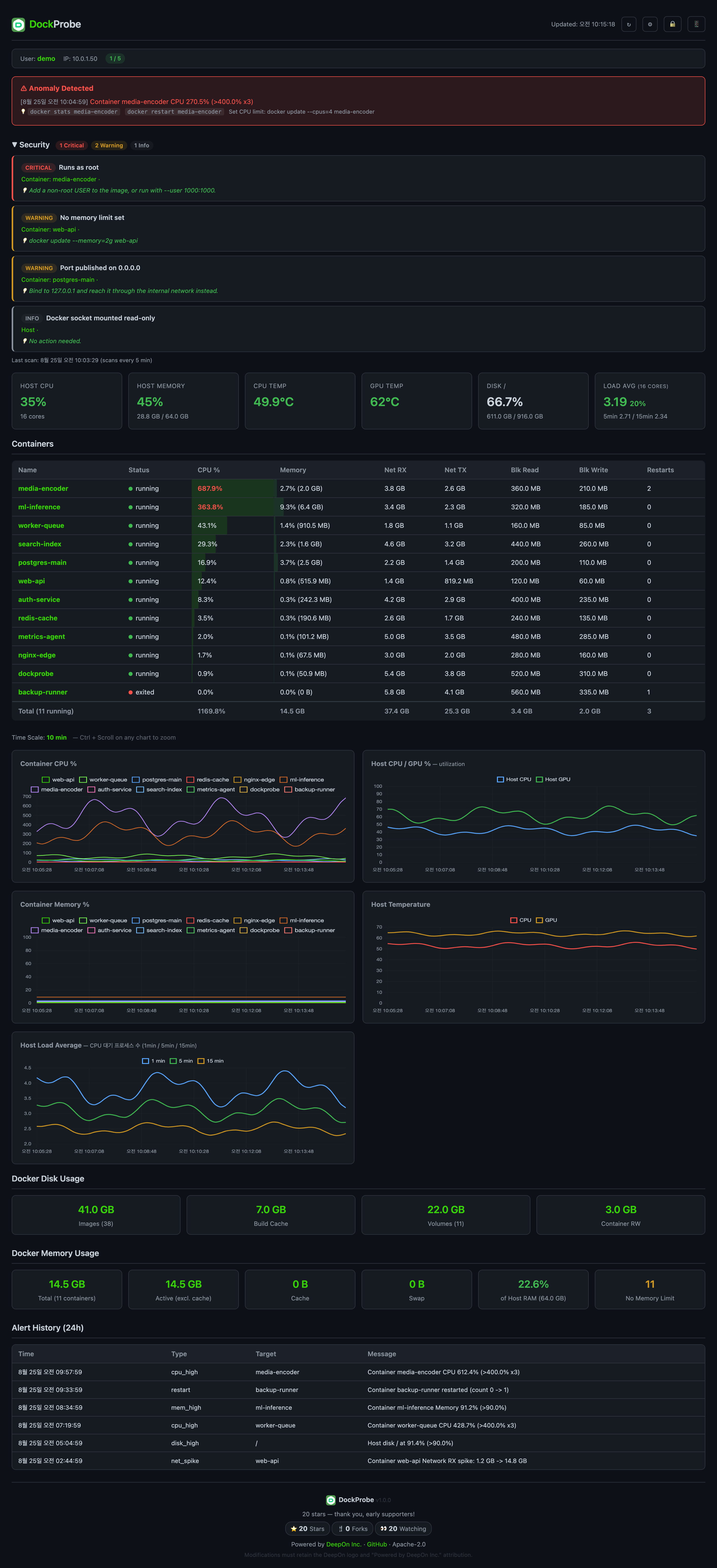Click the eyes icon on the Watching badge

pyautogui.click(x=383, y=1528)
